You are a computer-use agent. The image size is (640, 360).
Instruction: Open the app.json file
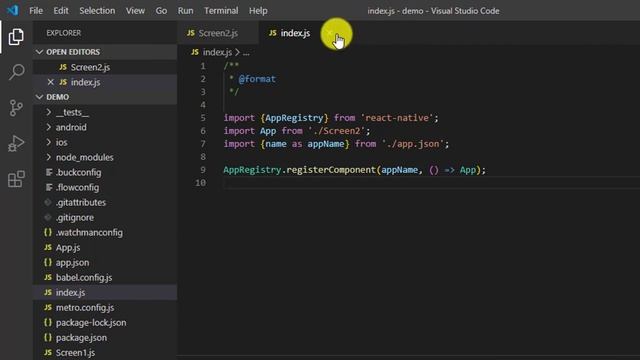(x=105, y=262)
